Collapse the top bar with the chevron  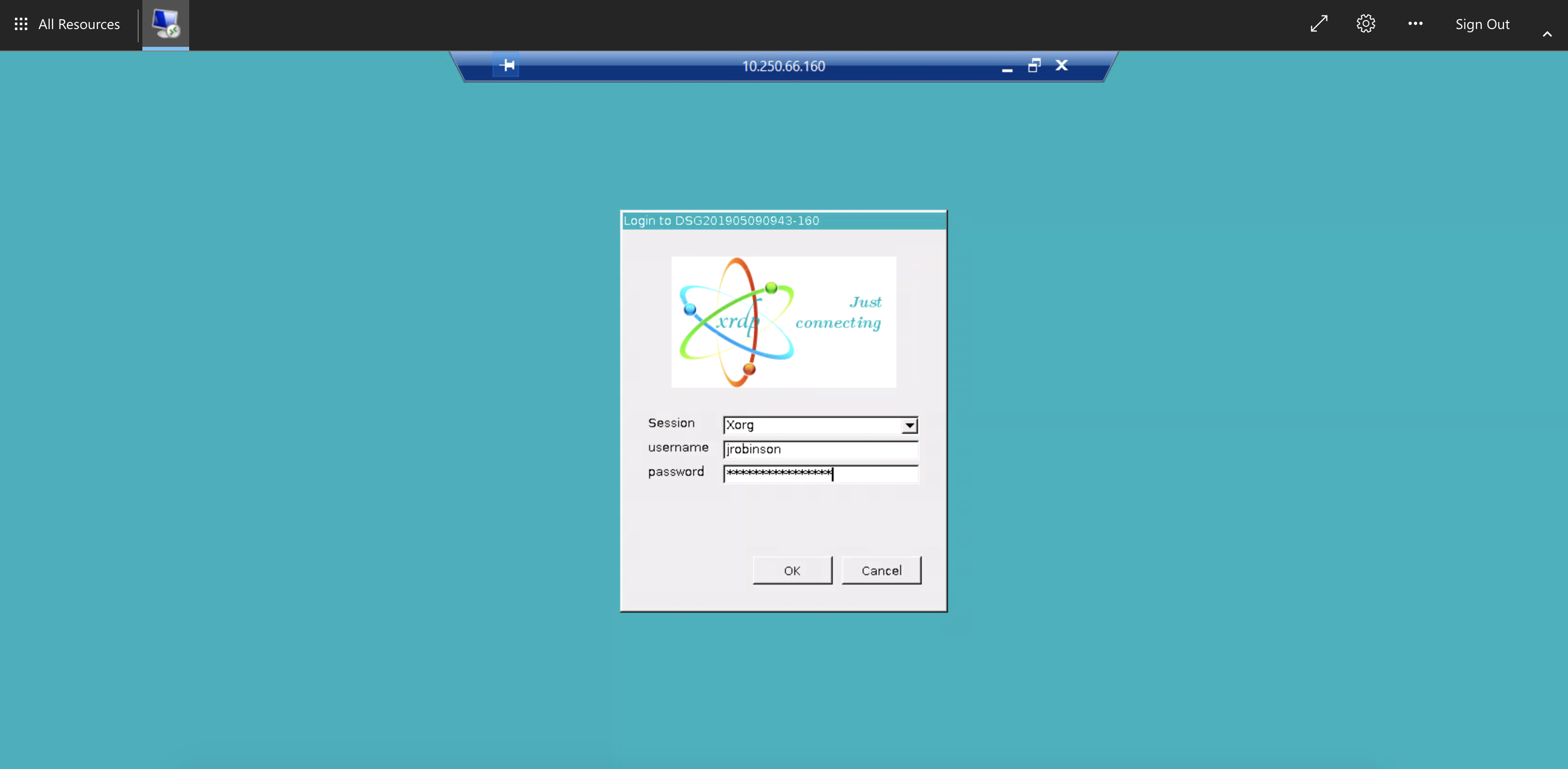1547,34
